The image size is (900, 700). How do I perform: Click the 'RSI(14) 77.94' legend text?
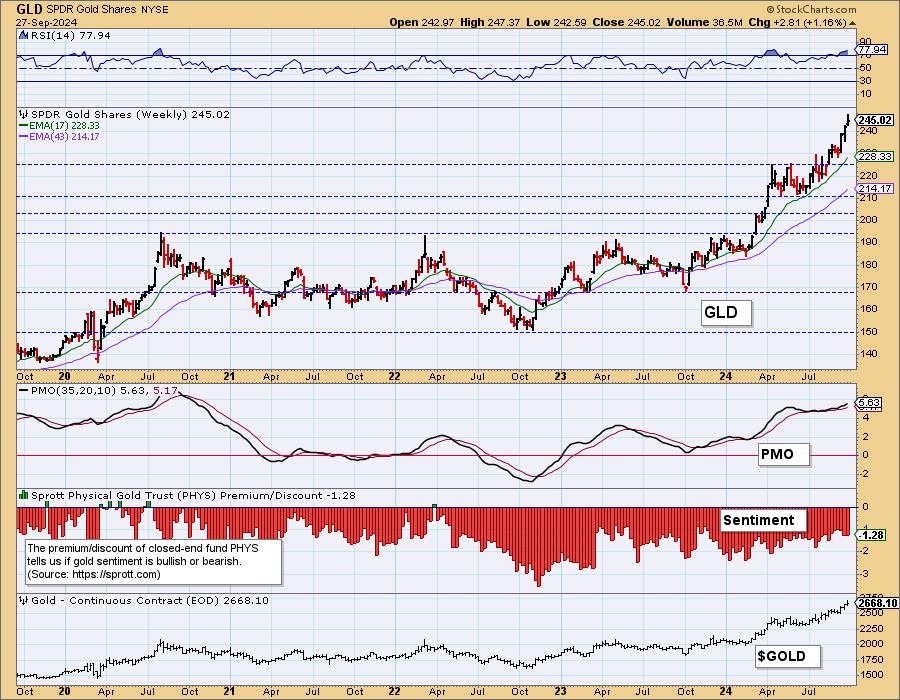(70, 35)
